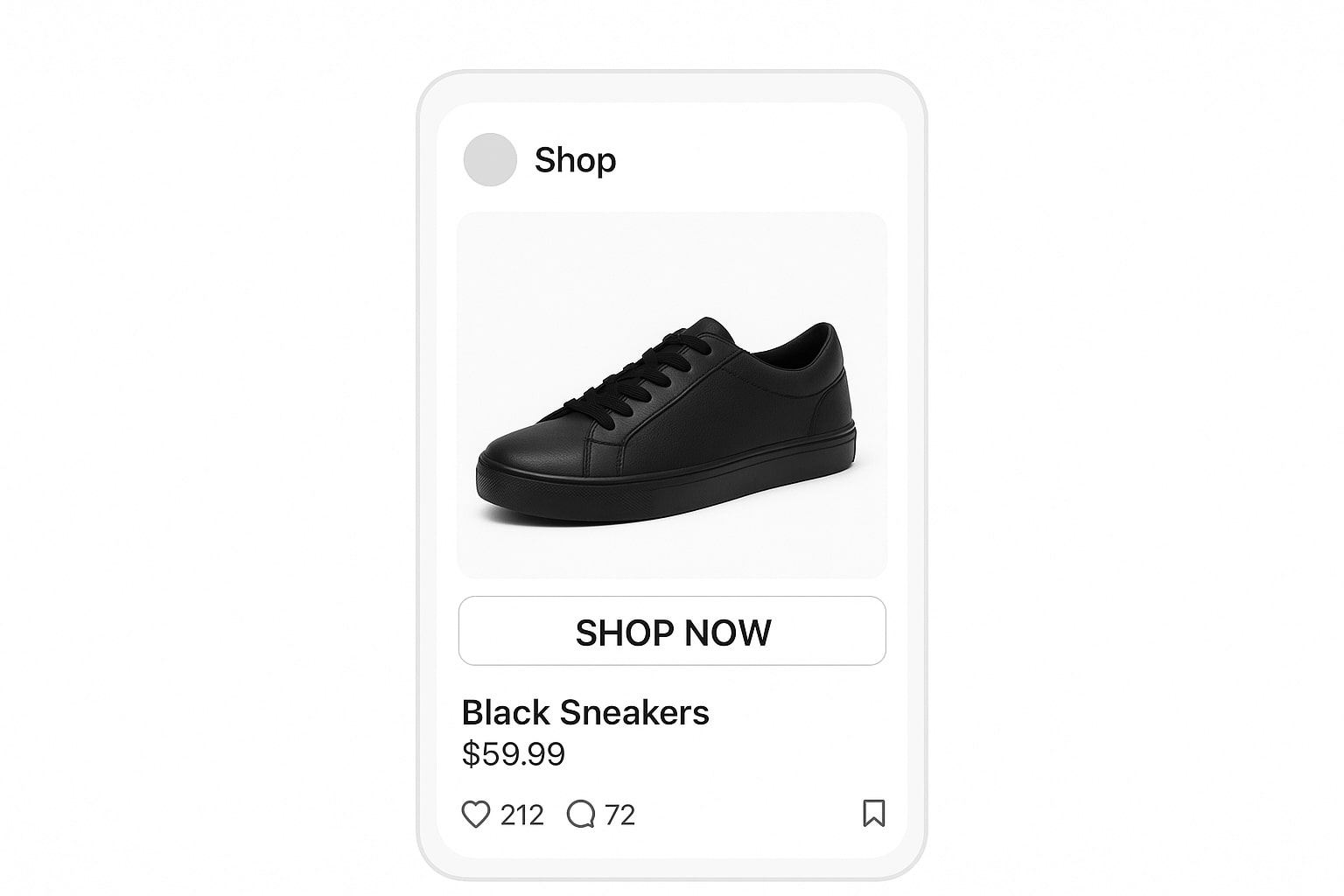Select the $59.99 price text
The height and width of the screenshot is (896, 1344).
coord(514,754)
